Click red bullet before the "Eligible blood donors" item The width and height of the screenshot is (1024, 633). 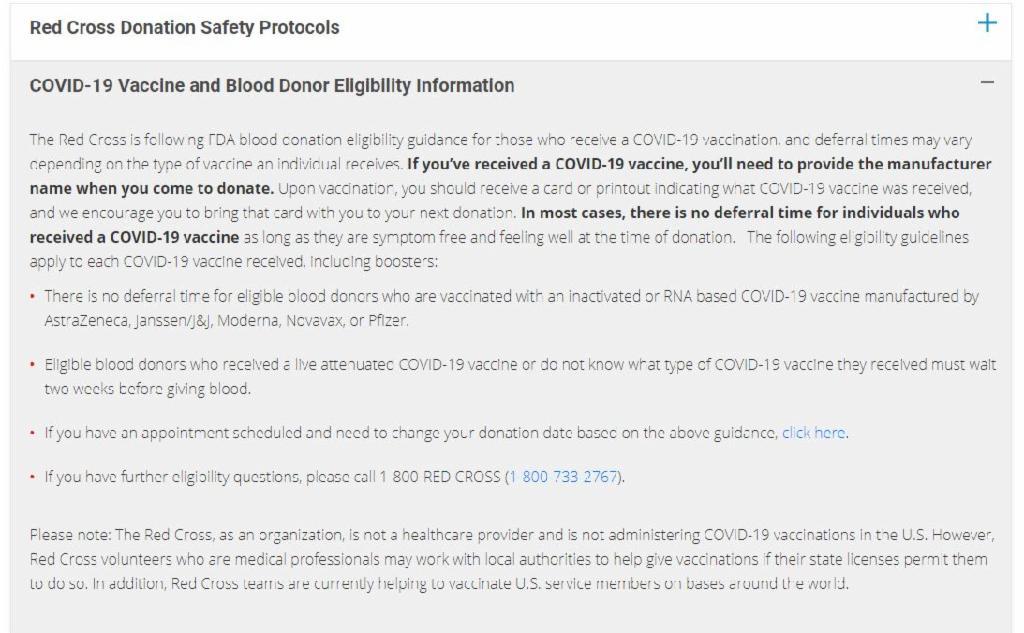pyautogui.click(x=33, y=365)
